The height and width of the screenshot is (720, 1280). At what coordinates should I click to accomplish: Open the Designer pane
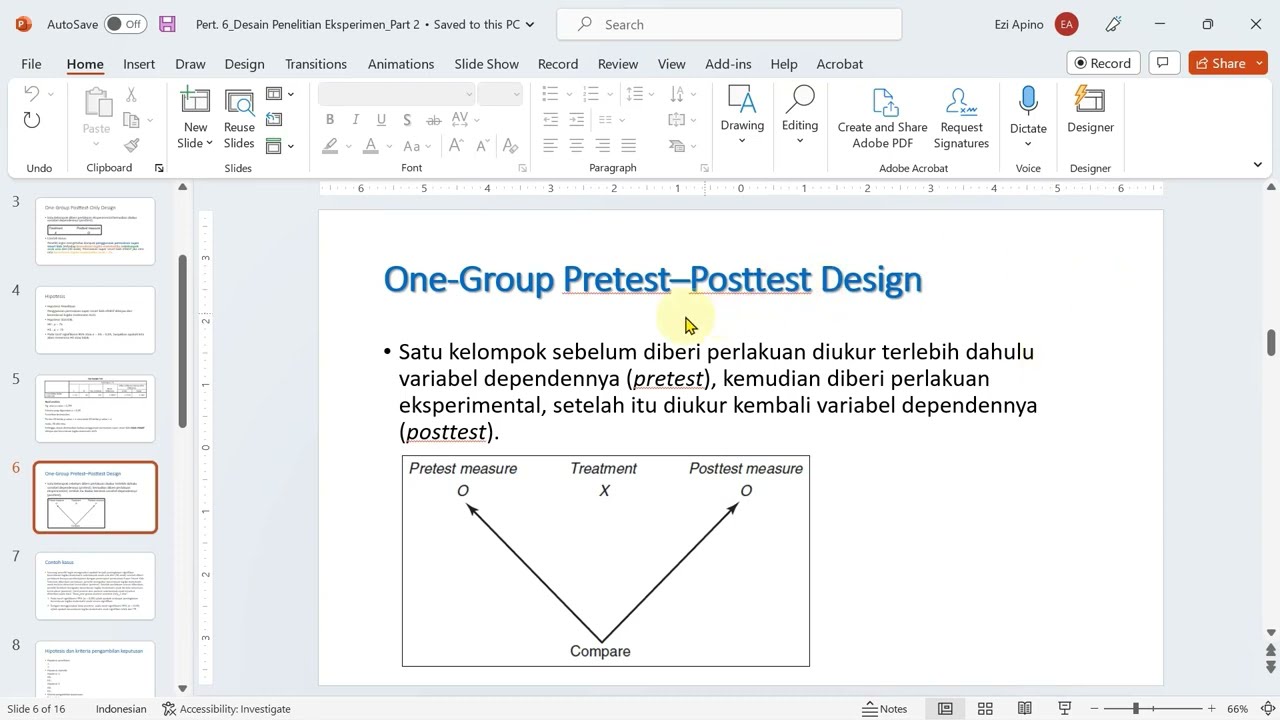[x=1090, y=111]
